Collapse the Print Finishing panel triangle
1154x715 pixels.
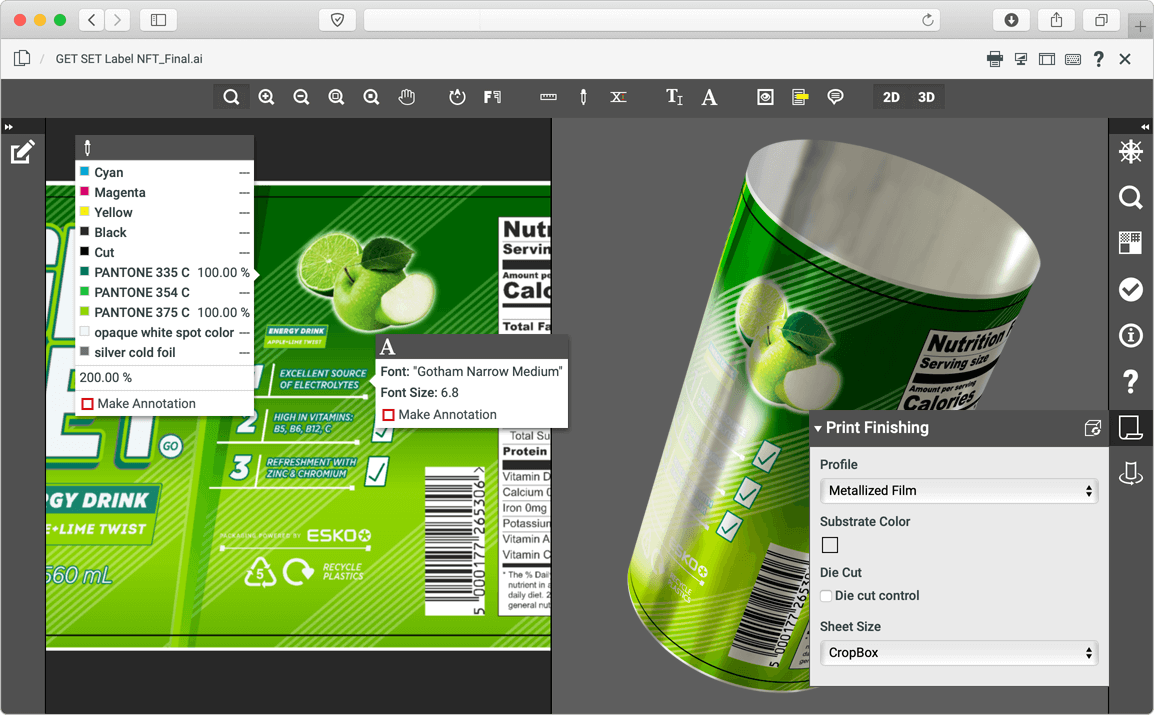(x=818, y=429)
